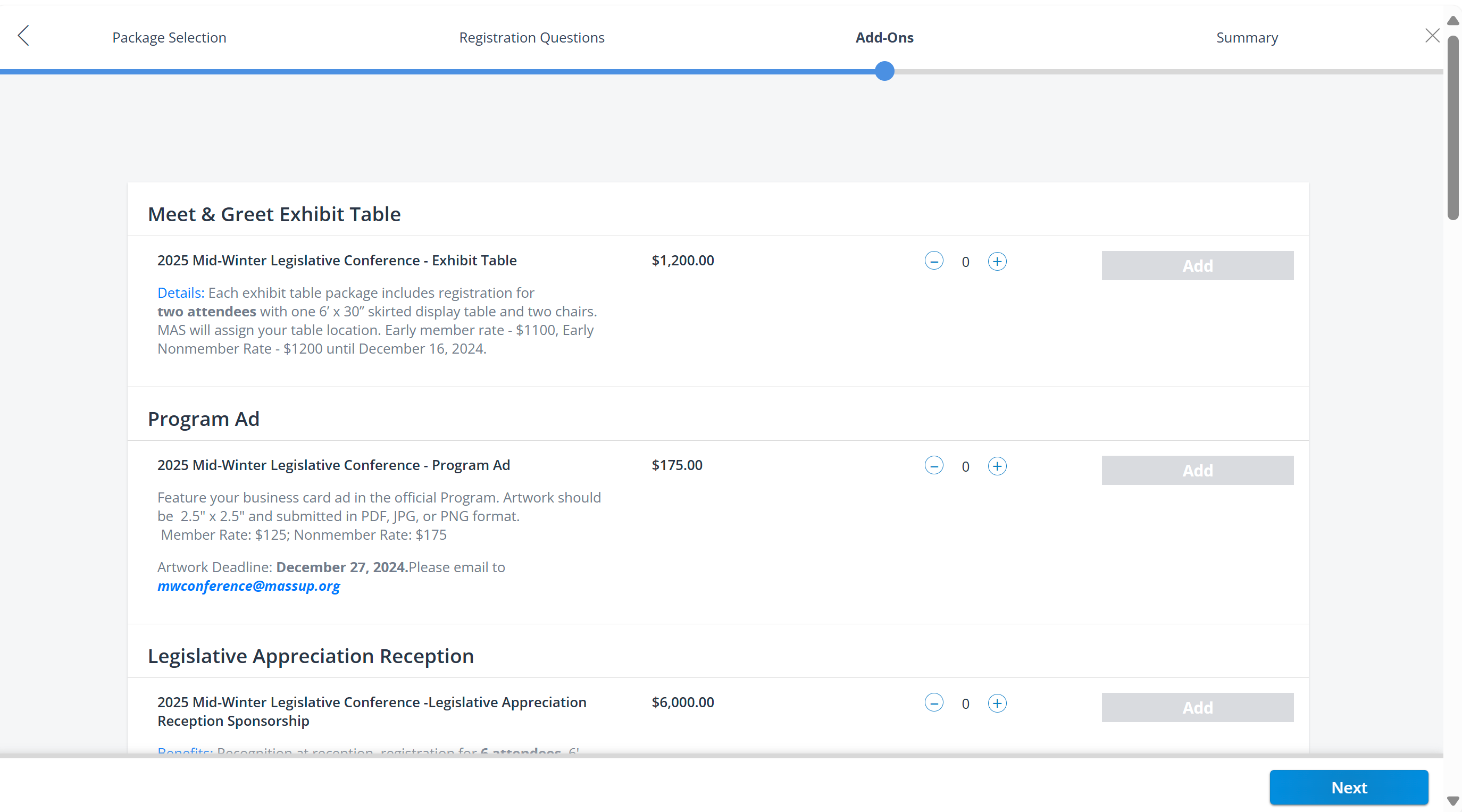Go to the Package Selection step
The width and height of the screenshot is (1462, 812).
(169, 37)
